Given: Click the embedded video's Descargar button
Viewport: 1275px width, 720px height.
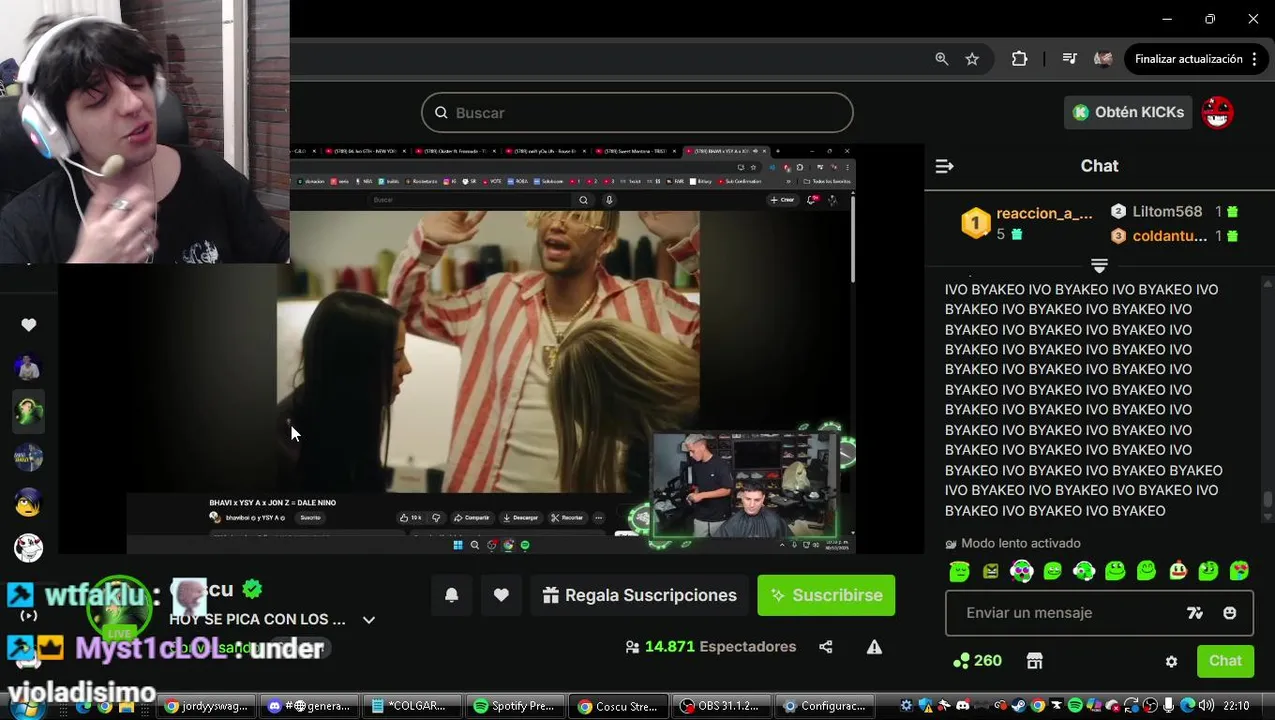Looking at the screenshot, I should pos(520,518).
